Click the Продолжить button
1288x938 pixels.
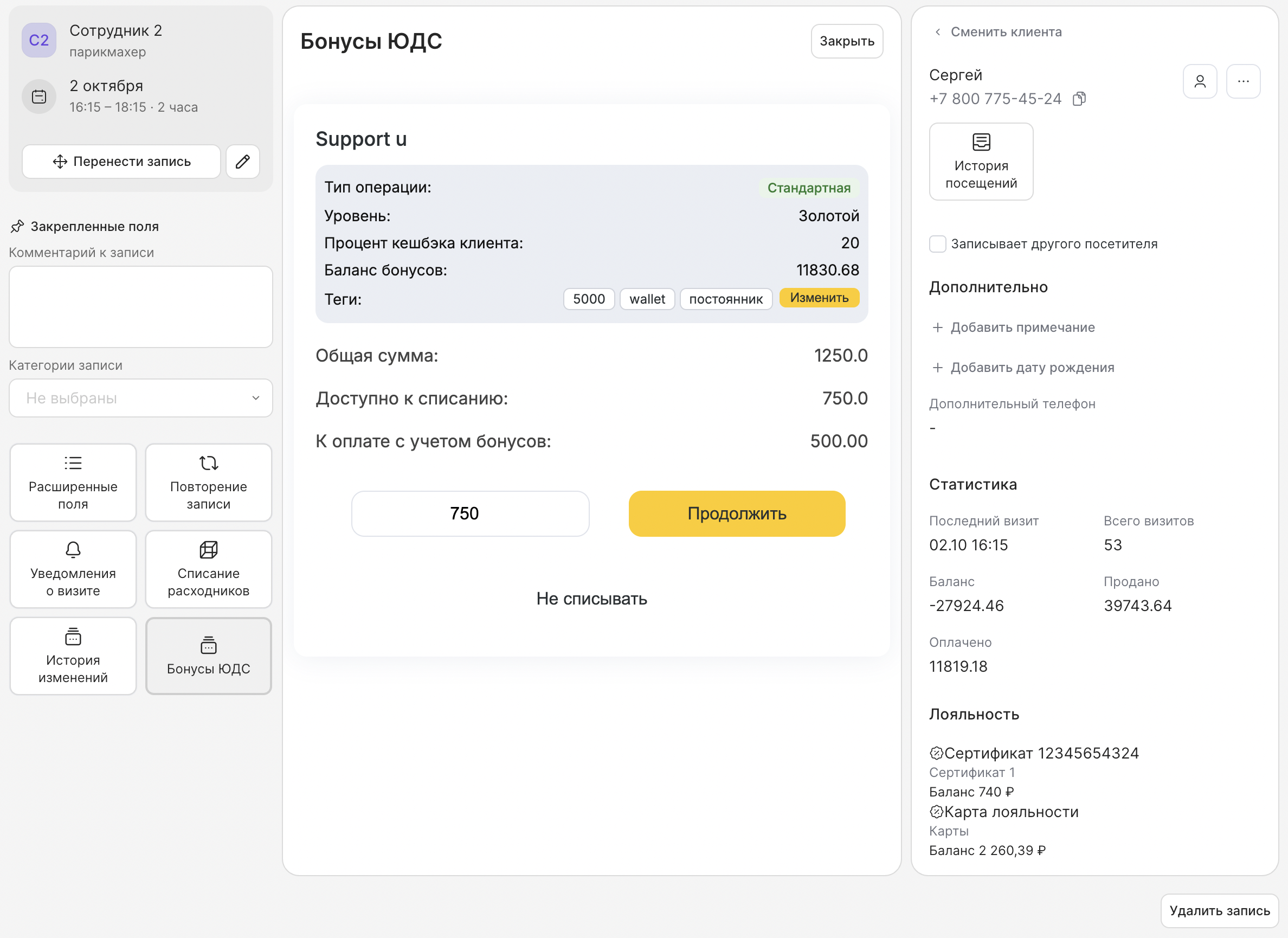click(x=737, y=513)
